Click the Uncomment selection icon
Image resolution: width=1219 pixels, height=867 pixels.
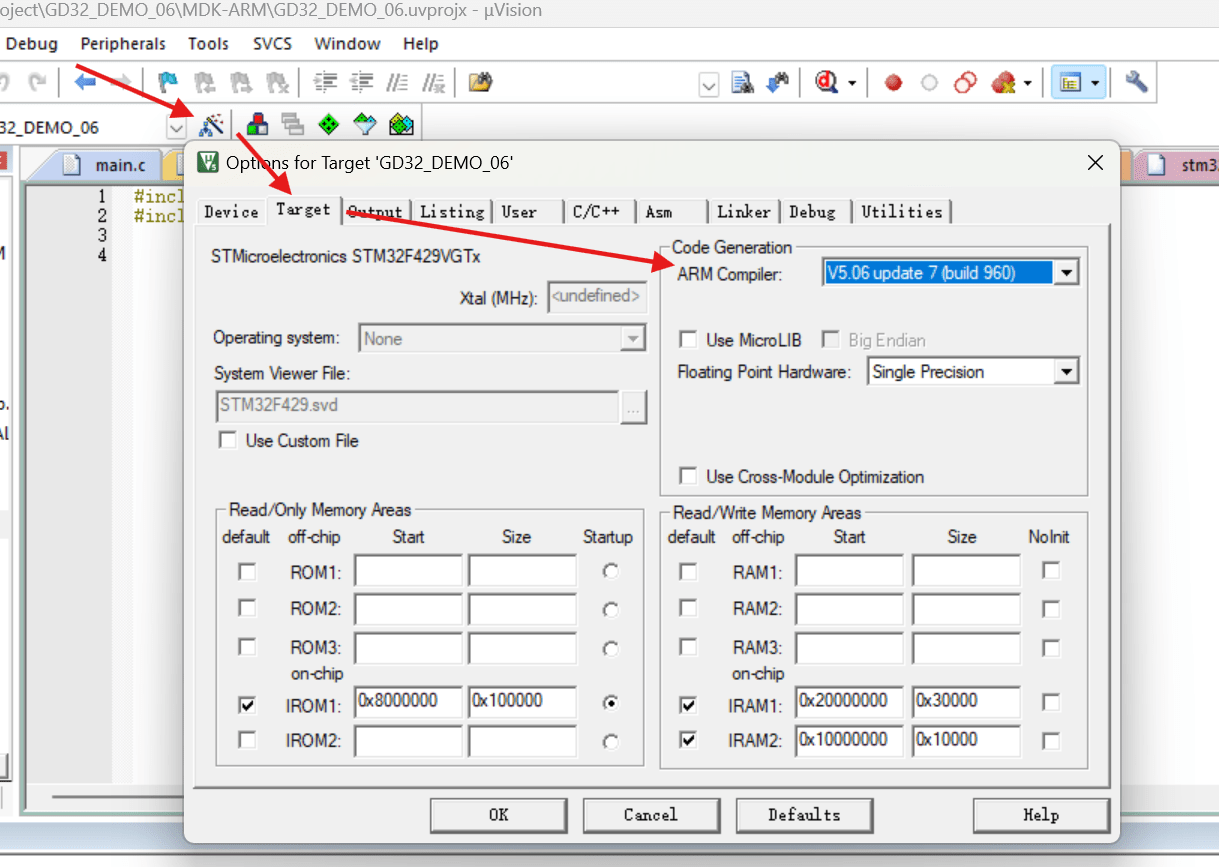pyautogui.click(x=433, y=82)
